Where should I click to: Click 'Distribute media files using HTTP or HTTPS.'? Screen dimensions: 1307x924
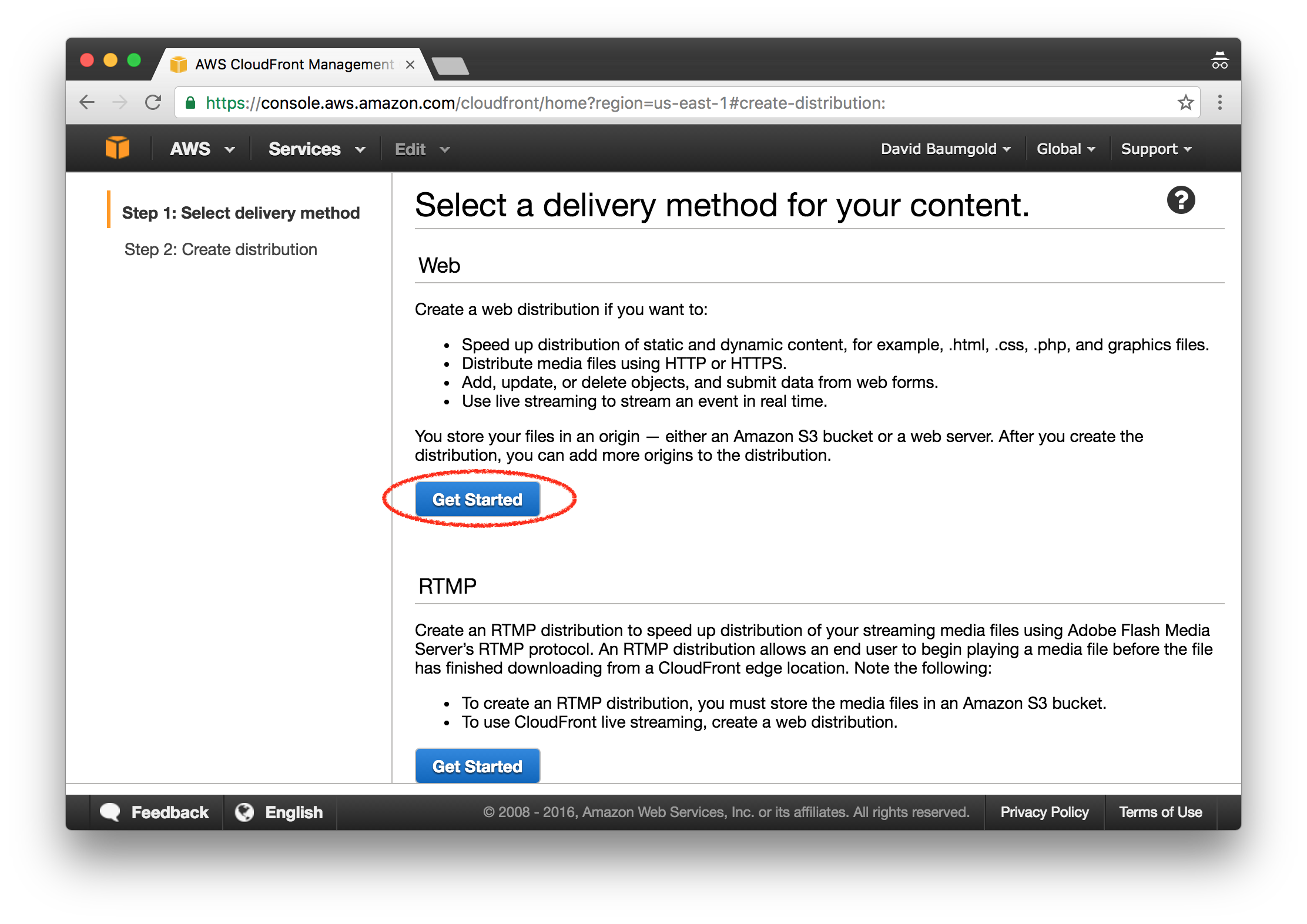tap(624, 363)
